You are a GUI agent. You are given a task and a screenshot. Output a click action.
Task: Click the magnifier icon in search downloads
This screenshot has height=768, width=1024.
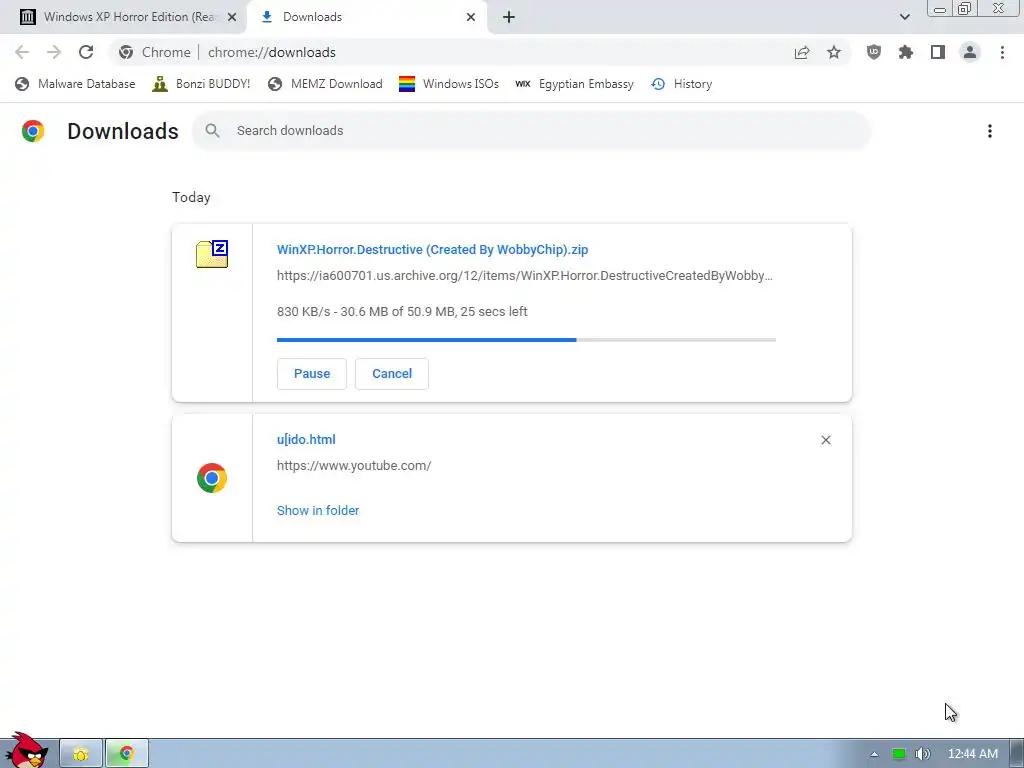pos(212,131)
